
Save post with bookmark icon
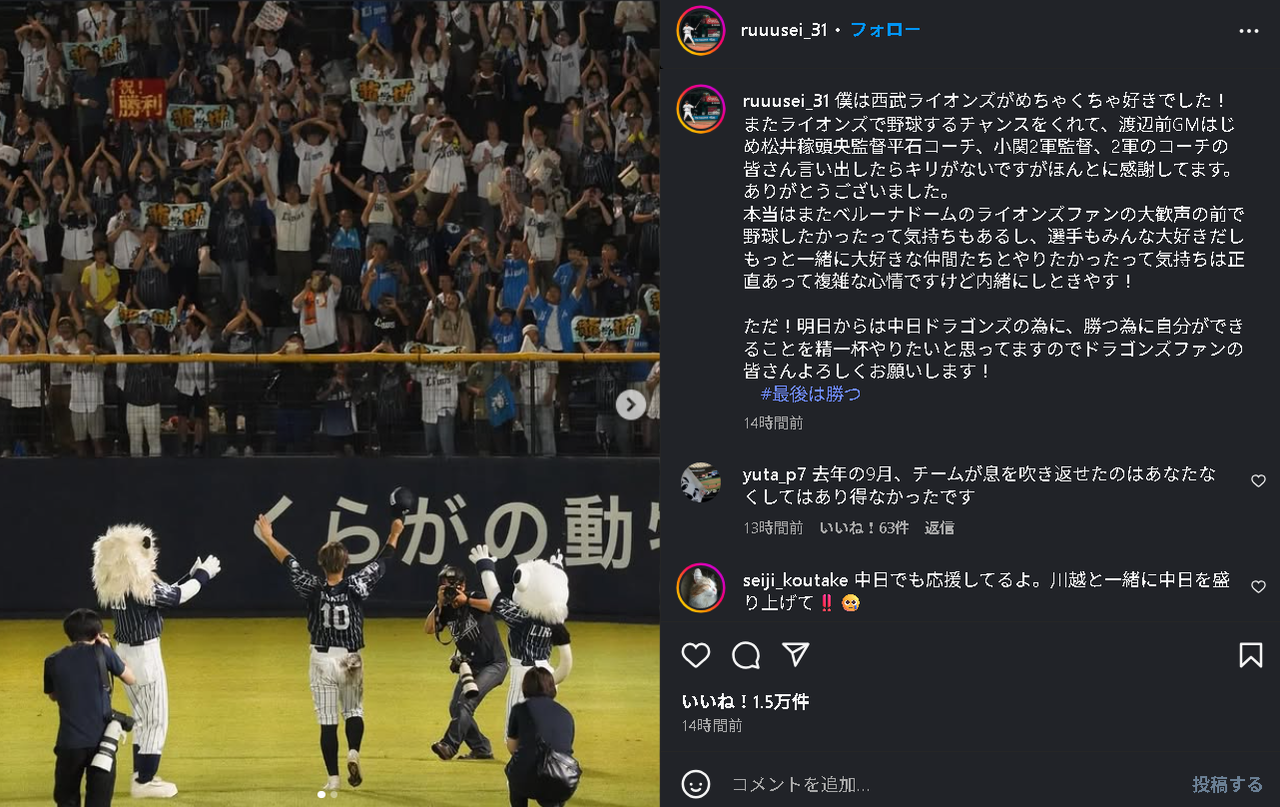[x=1250, y=655]
